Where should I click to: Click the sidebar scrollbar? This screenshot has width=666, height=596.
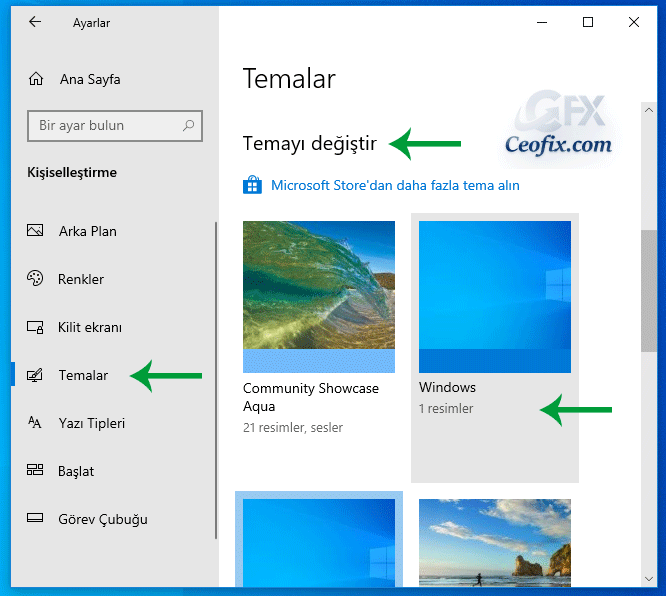coord(216,381)
